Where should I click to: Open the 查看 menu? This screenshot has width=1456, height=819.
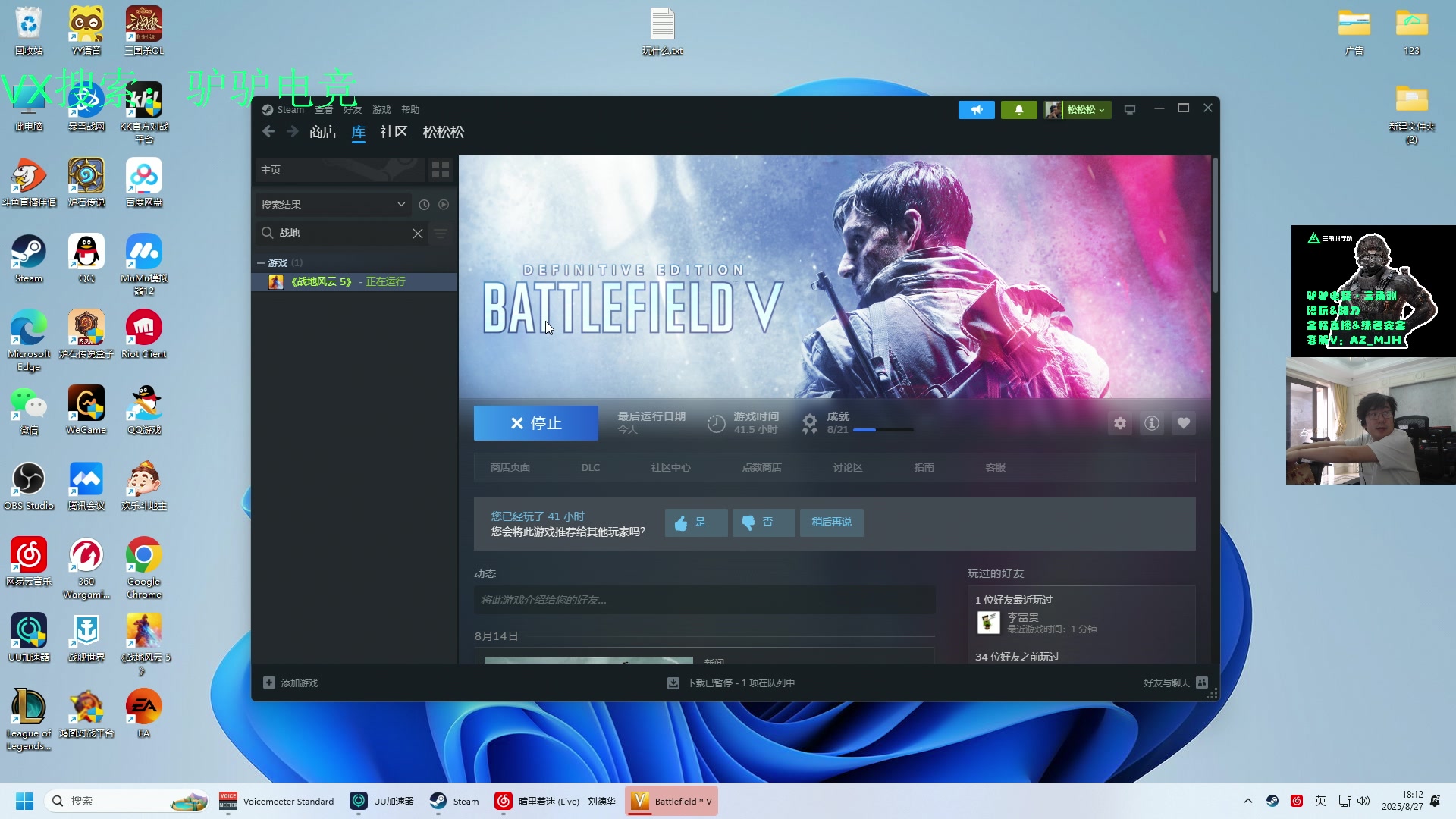[324, 110]
